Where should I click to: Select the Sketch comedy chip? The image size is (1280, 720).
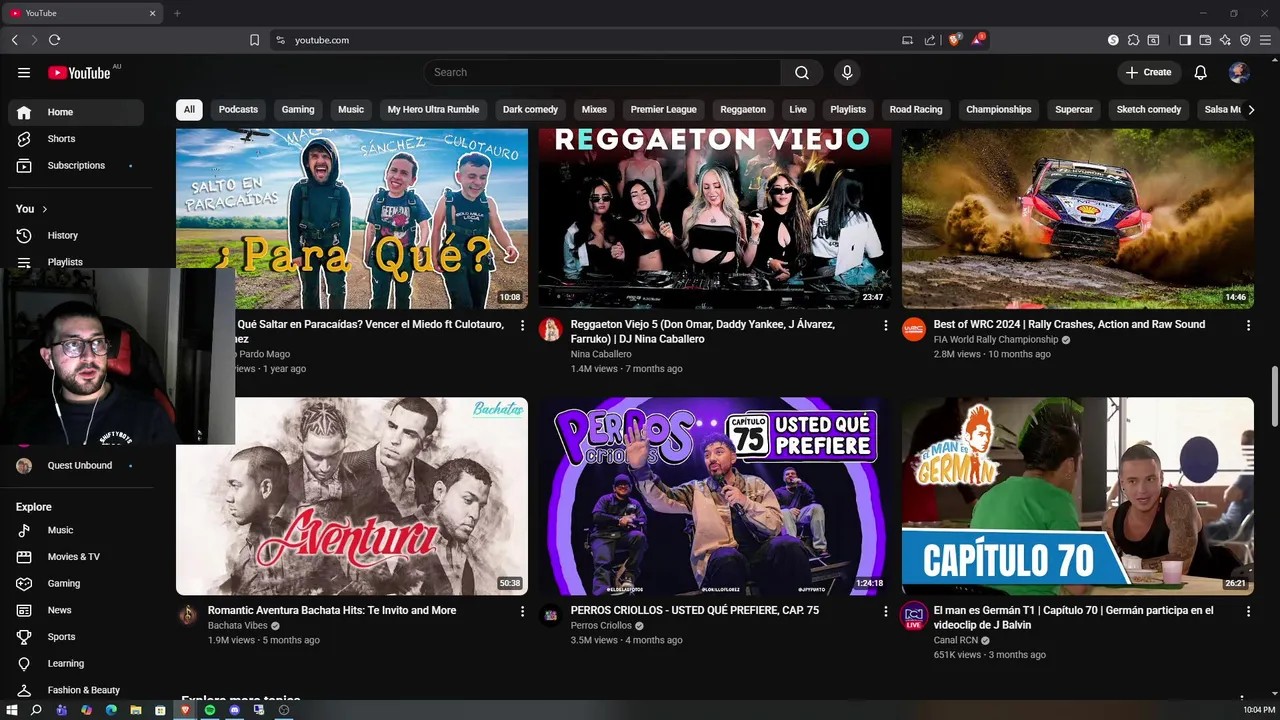pyautogui.click(x=1149, y=110)
